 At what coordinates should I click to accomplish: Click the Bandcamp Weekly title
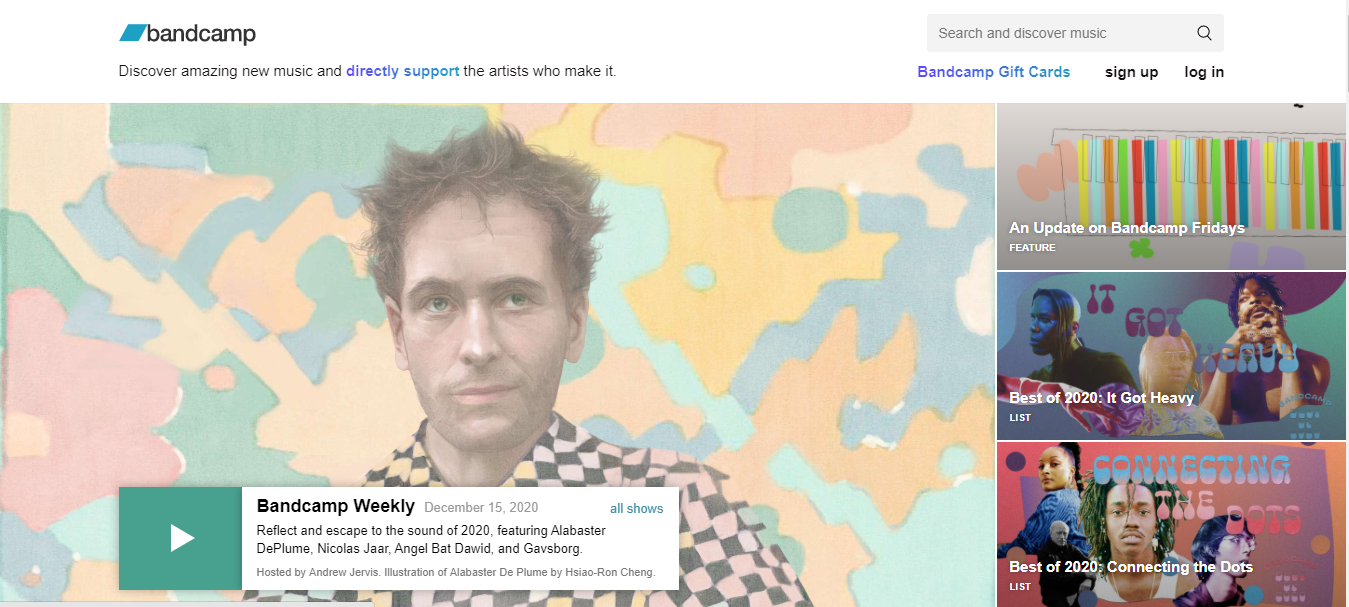[336, 506]
